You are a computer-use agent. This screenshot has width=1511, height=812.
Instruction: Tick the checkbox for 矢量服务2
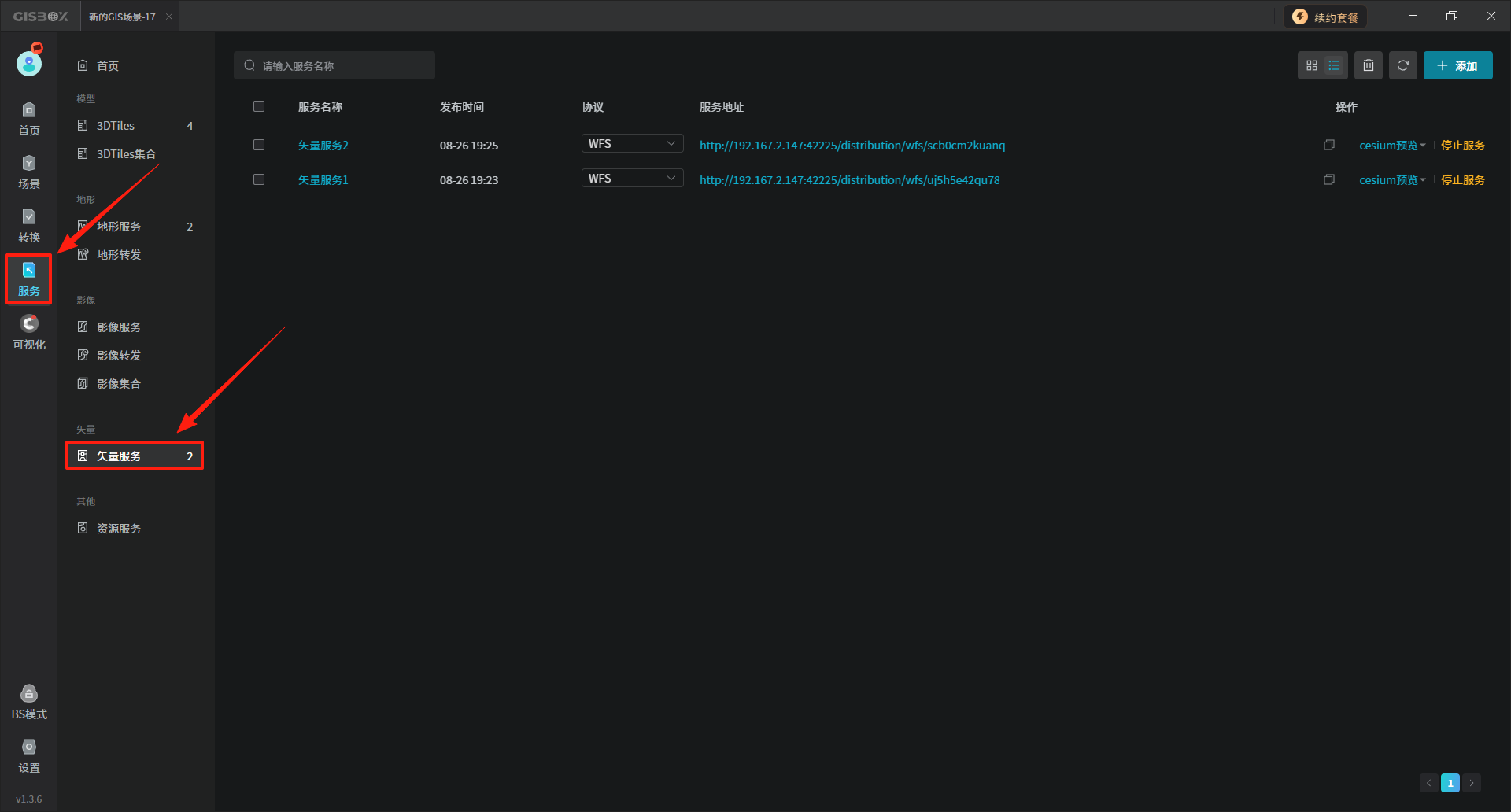[x=259, y=146]
